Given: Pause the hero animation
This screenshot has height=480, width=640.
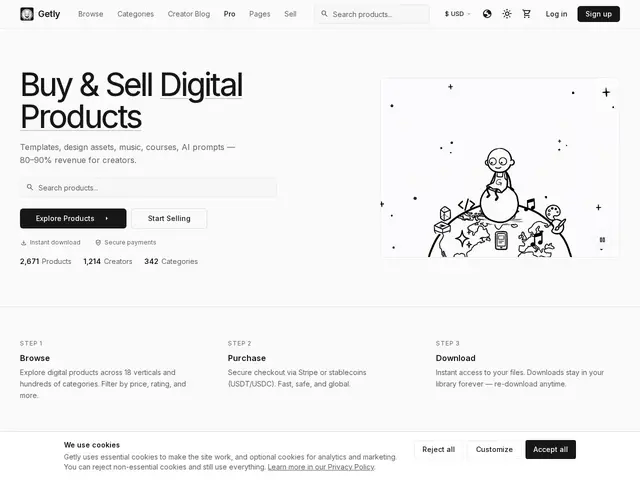Looking at the screenshot, I should point(602,240).
